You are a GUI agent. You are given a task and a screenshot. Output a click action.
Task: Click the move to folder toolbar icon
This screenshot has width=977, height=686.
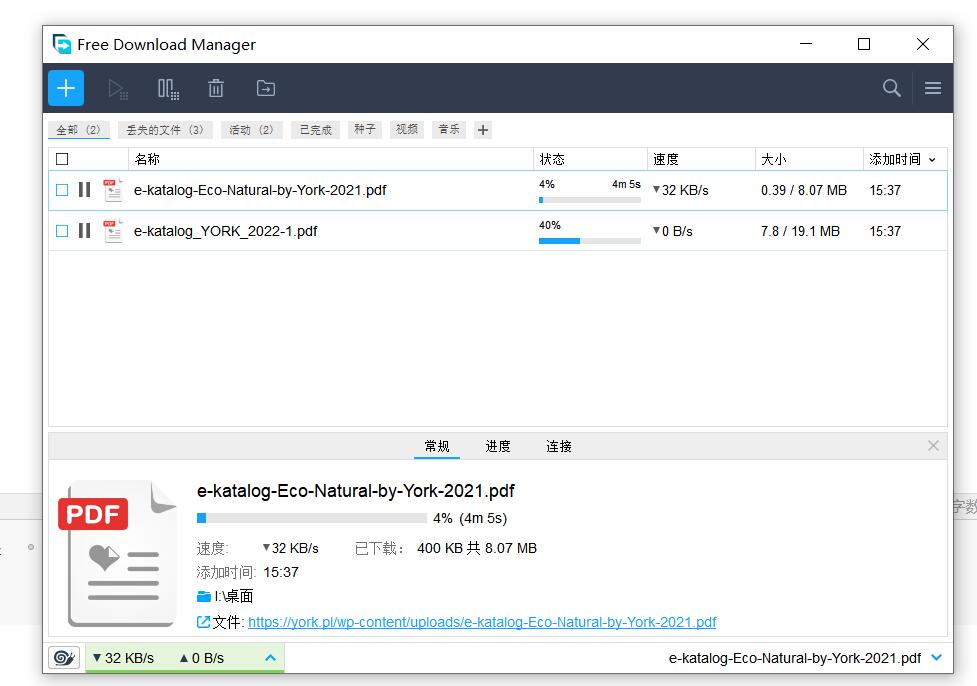[x=266, y=89]
